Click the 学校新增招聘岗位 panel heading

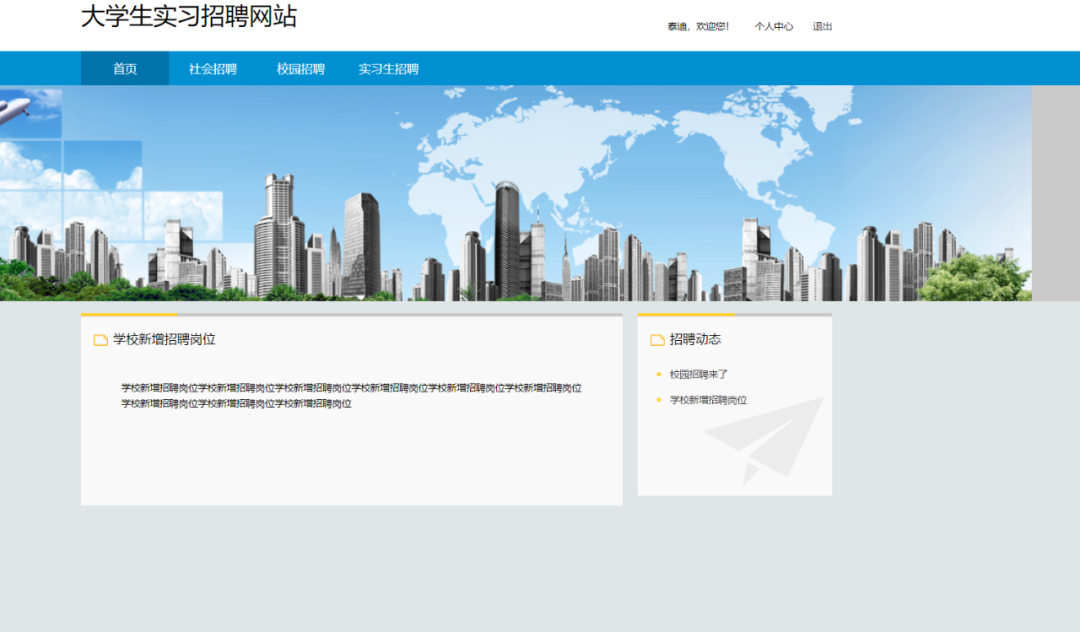165,339
